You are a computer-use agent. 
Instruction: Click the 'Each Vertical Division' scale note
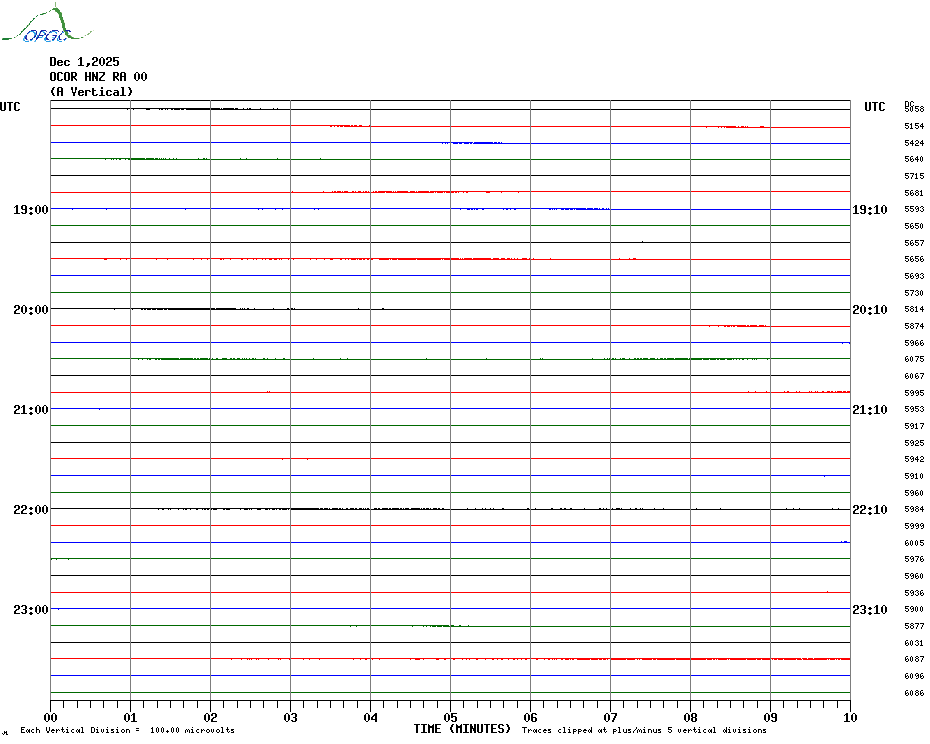(127, 731)
